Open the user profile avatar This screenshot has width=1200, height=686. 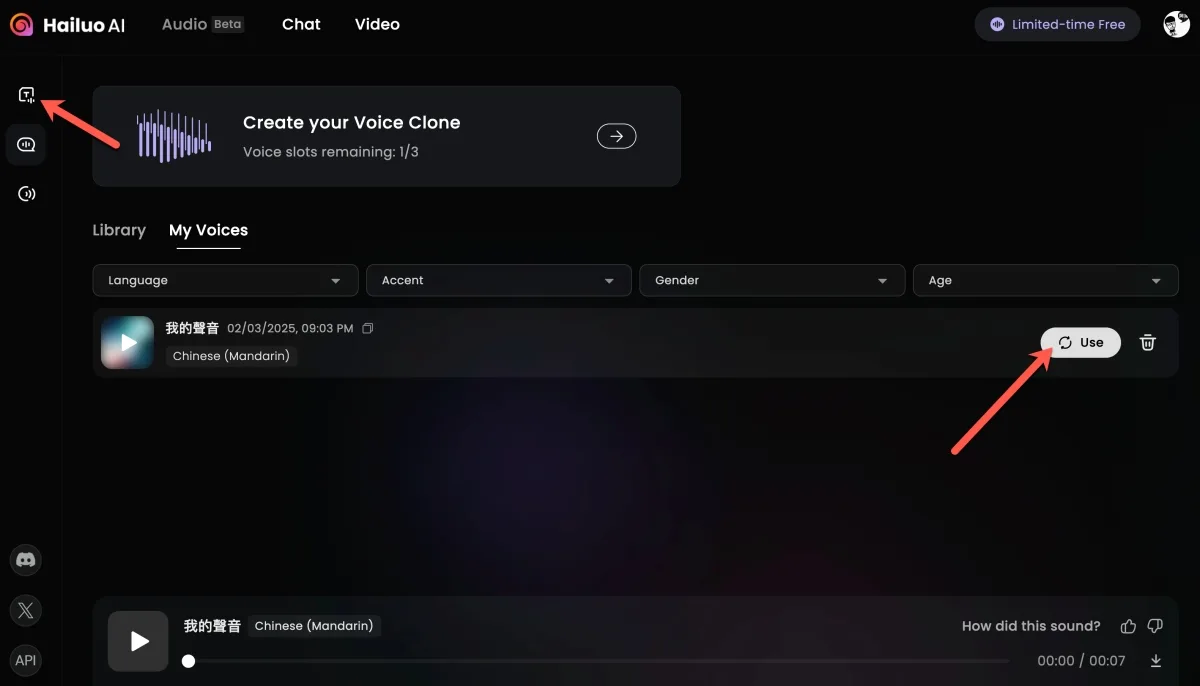tap(1177, 25)
